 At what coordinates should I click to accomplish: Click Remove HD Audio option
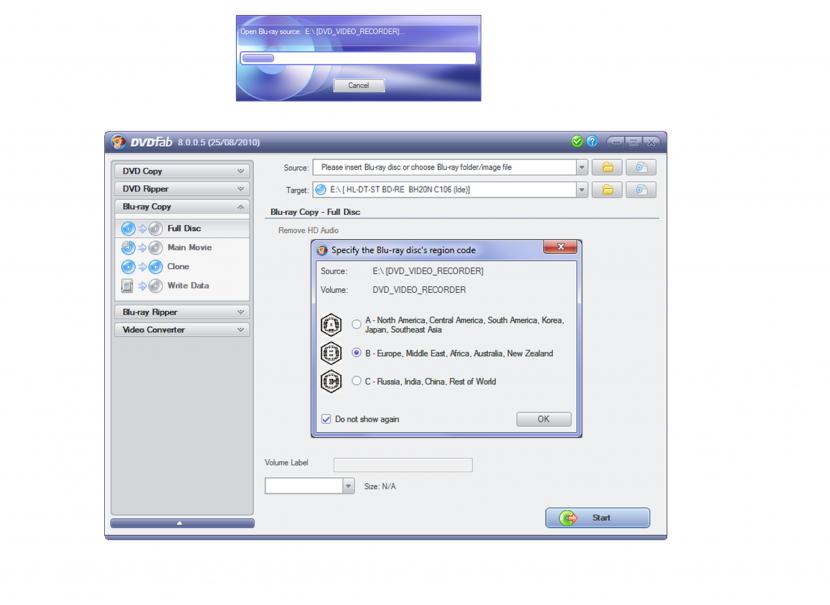pyautogui.click(x=309, y=231)
